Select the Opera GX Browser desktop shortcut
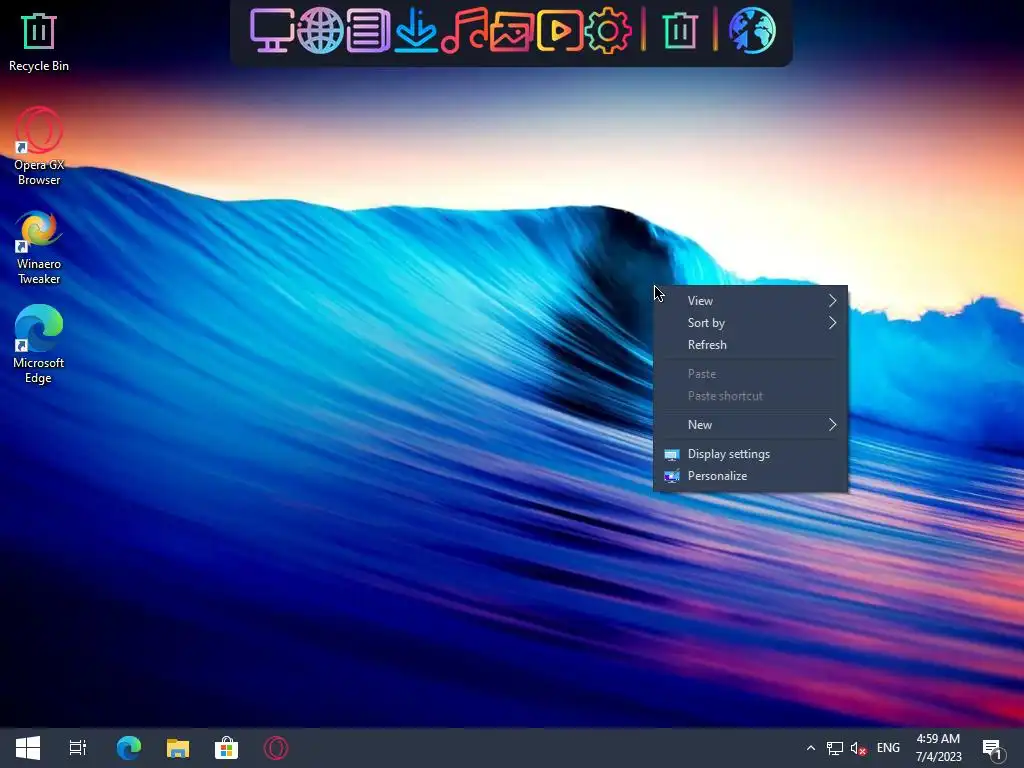This screenshot has width=1024, height=768. [x=39, y=146]
